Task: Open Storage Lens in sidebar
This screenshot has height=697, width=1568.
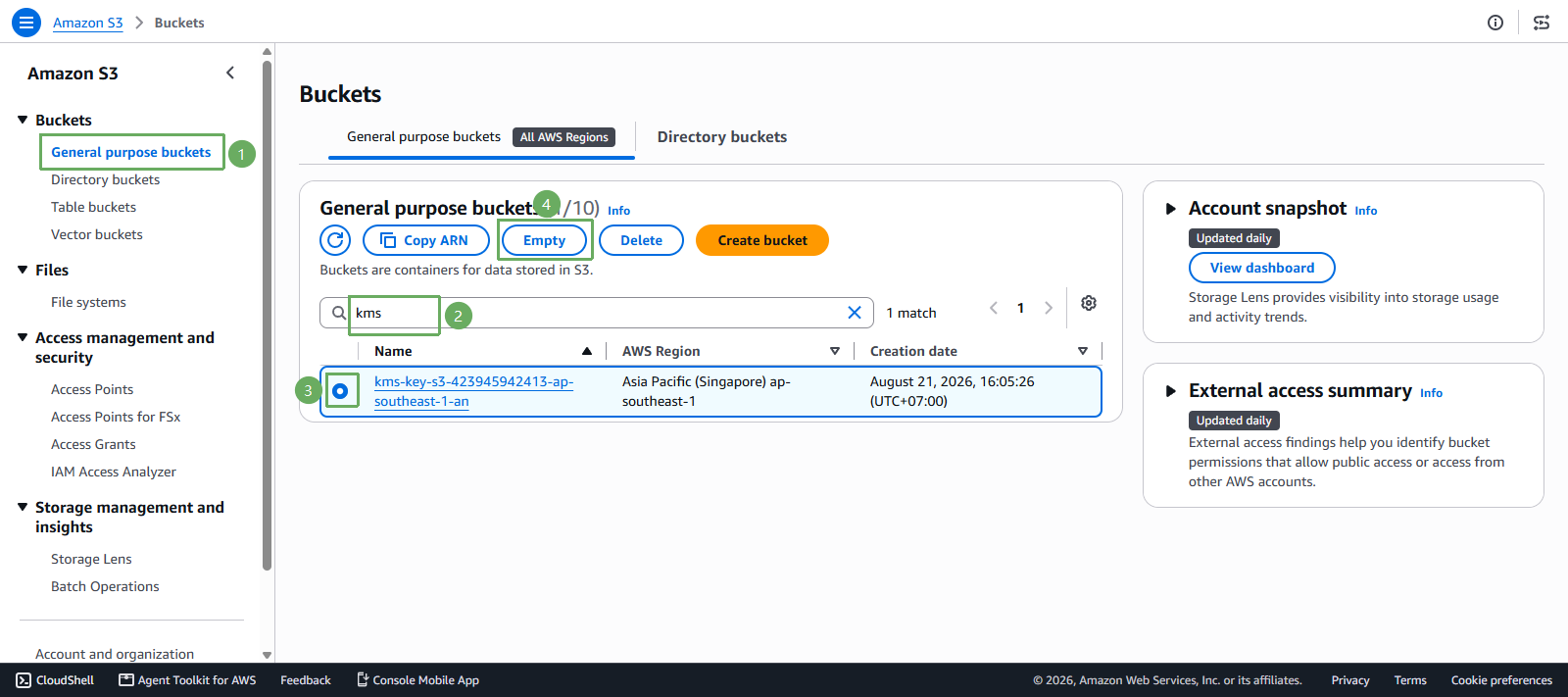Action: [x=91, y=559]
